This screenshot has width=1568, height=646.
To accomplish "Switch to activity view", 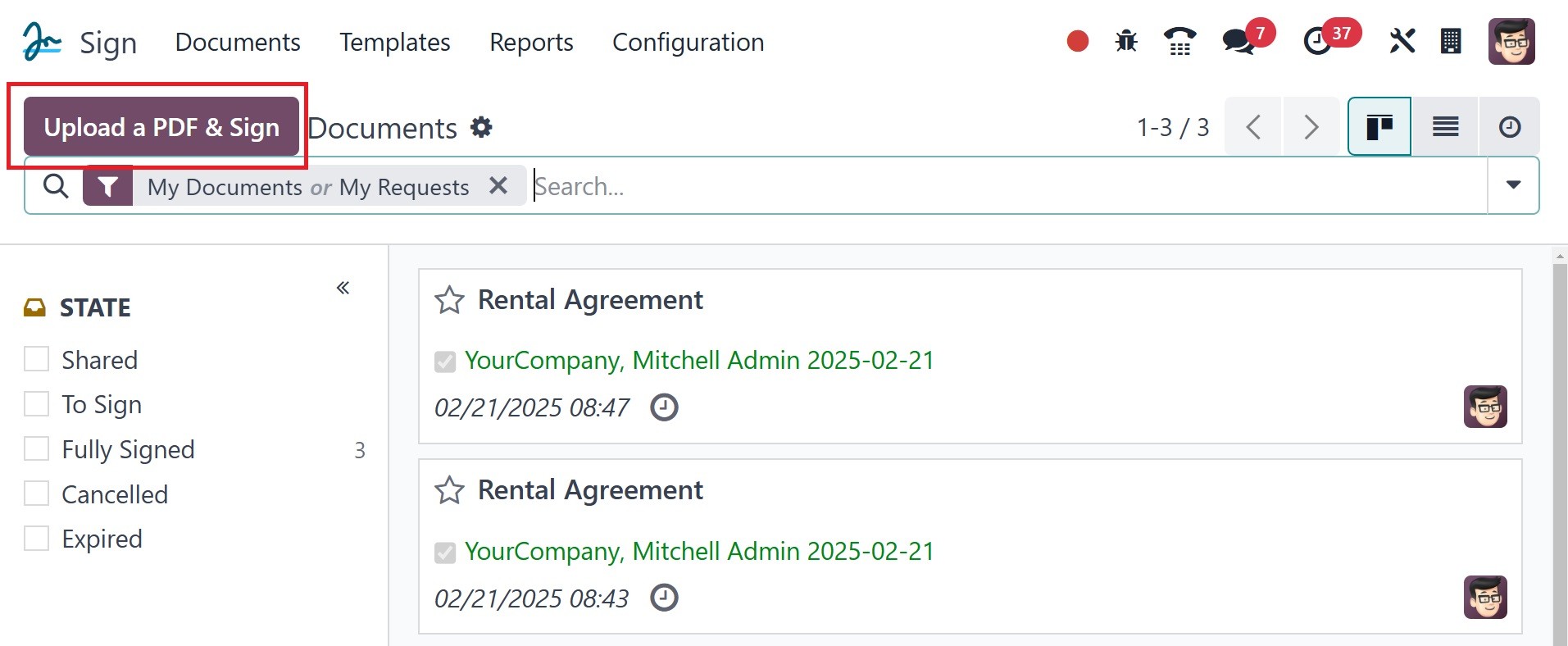I will click(1510, 127).
